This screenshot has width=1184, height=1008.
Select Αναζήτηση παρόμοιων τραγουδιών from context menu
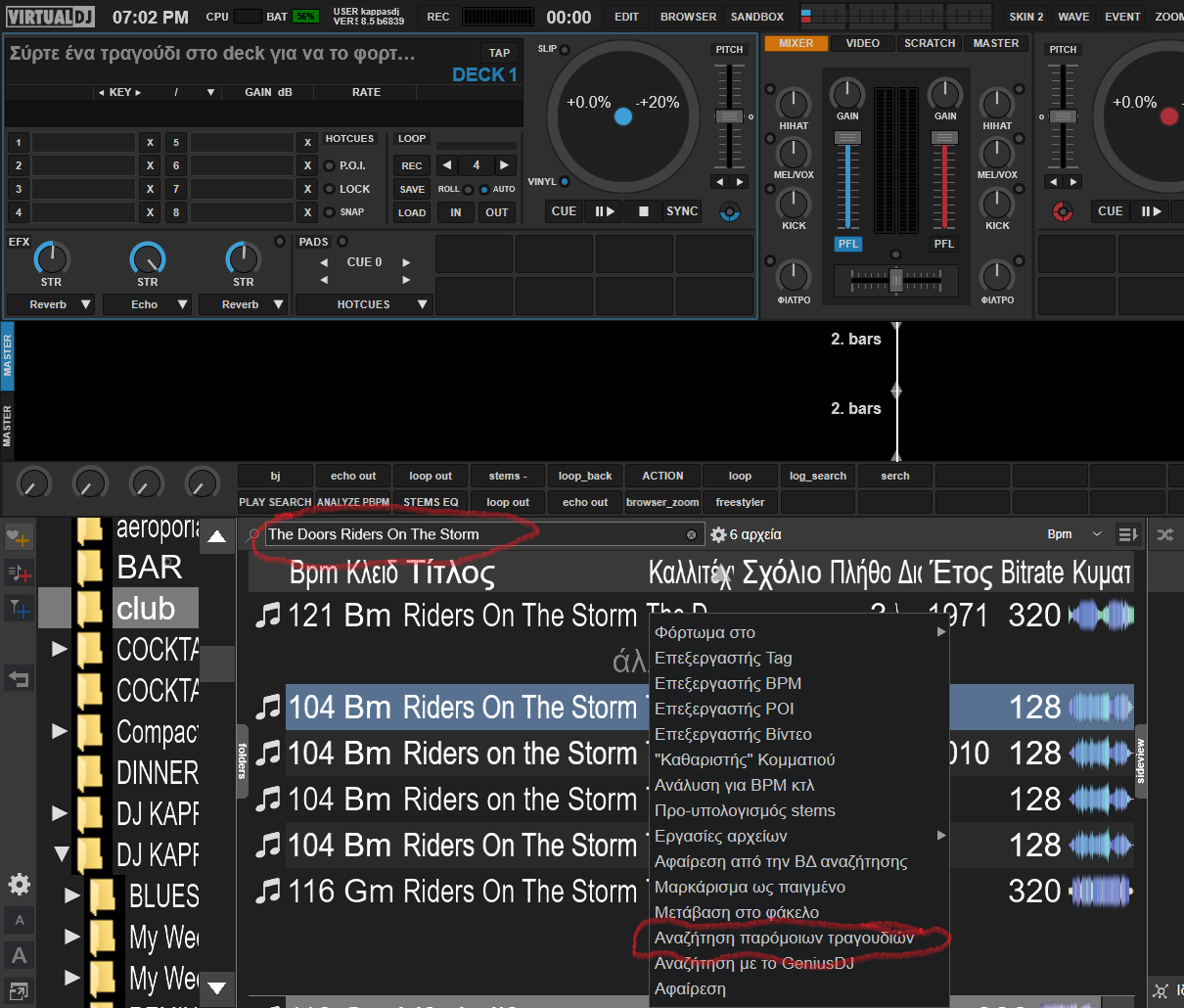point(799,938)
